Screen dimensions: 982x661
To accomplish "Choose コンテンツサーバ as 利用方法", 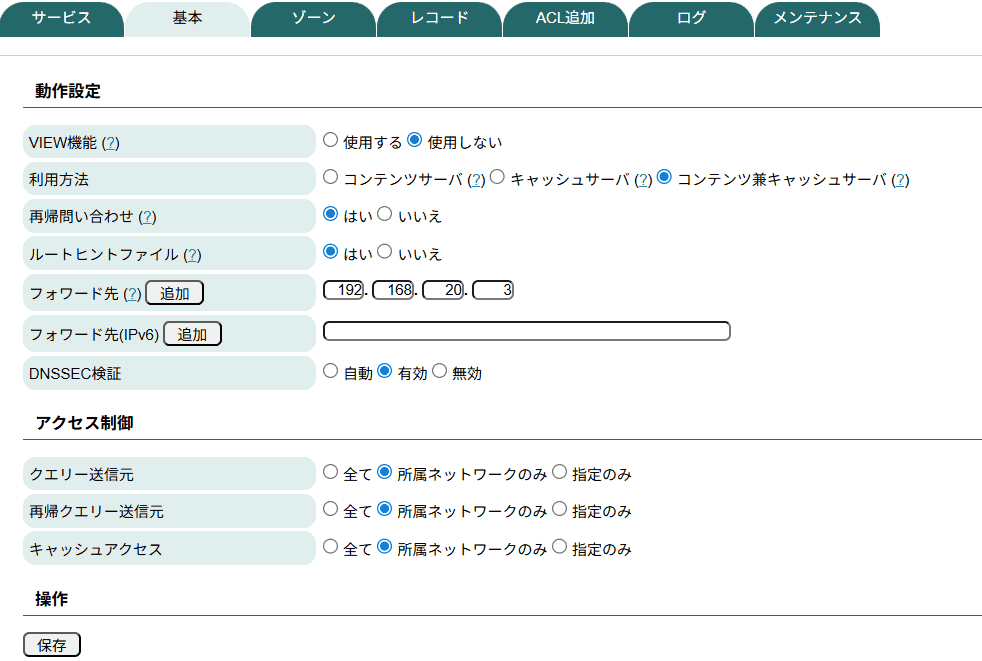I will click(x=331, y=178).
